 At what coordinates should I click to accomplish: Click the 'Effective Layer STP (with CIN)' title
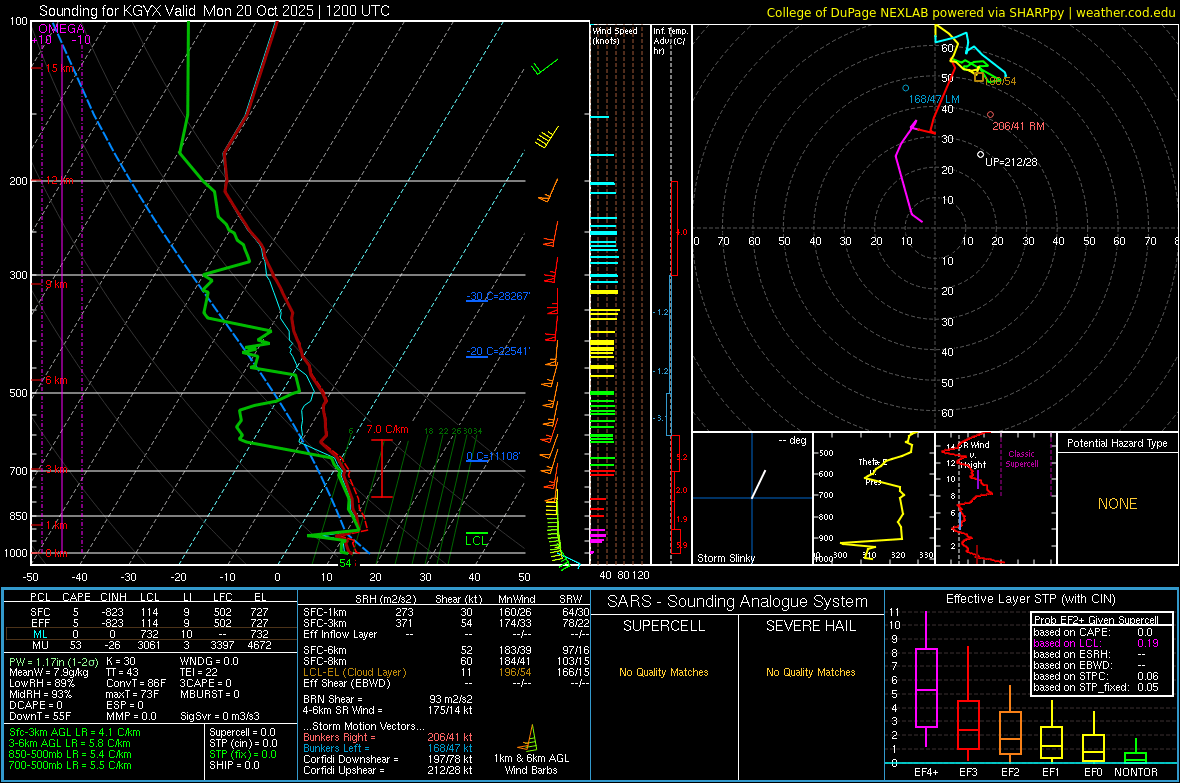pos(1030,599)
